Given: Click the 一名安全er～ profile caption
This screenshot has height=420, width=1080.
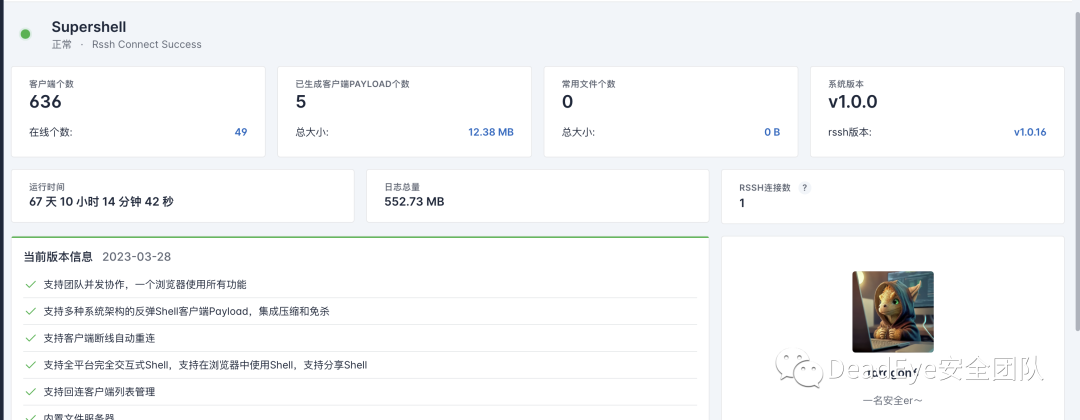Looking at the screenshot, I should [893, 400].
